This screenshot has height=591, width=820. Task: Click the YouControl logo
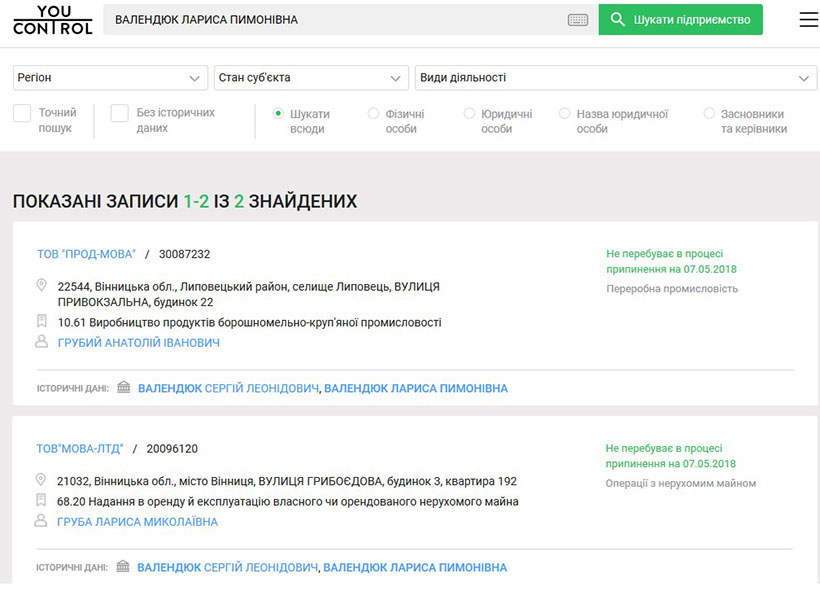pos(52,20)
